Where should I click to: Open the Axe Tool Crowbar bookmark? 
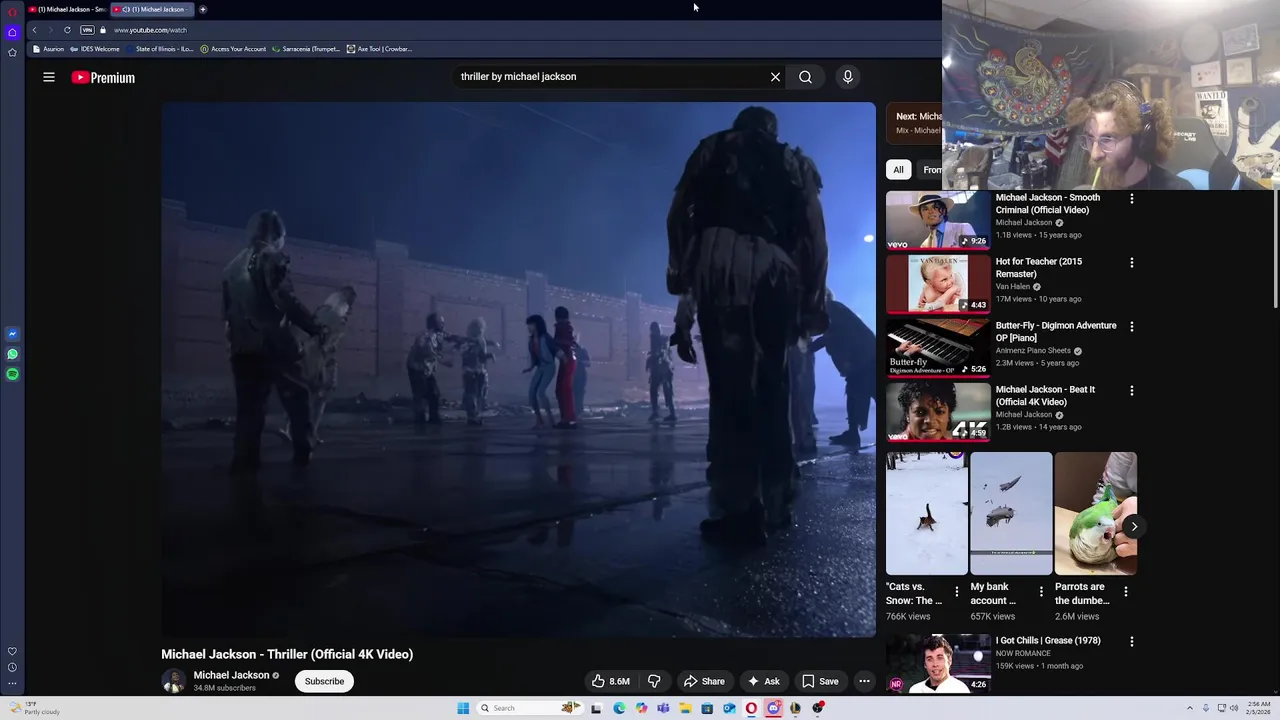click(380, 49)
